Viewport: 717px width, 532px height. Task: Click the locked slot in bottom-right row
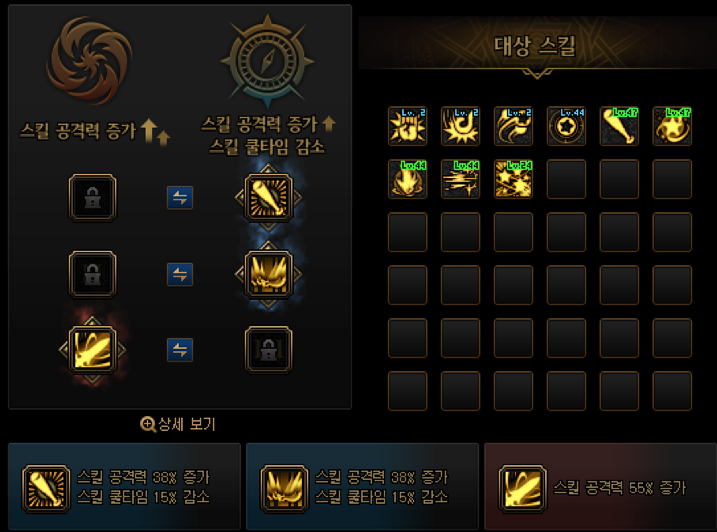coord(268,350)
